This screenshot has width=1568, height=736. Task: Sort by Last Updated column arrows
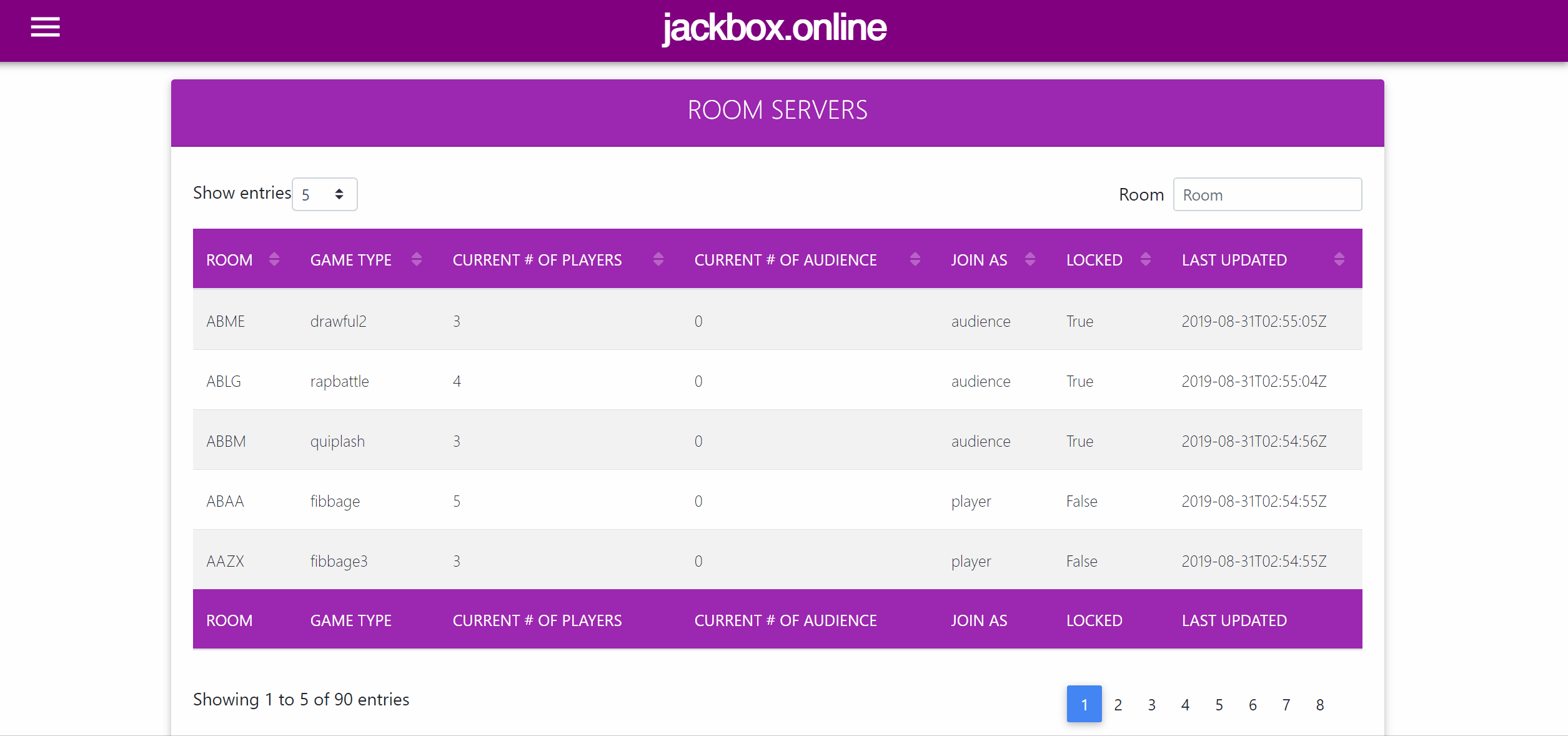(1338, 259)
